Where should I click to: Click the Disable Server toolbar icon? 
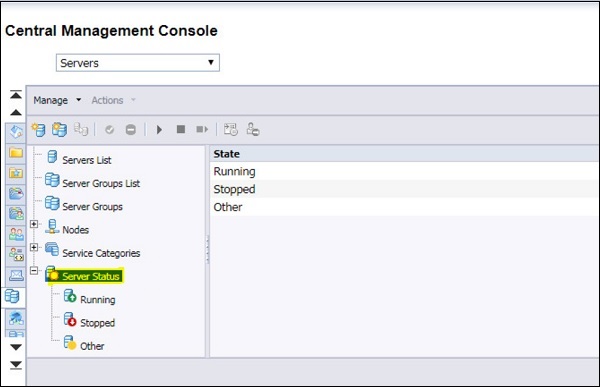point(130,130)
